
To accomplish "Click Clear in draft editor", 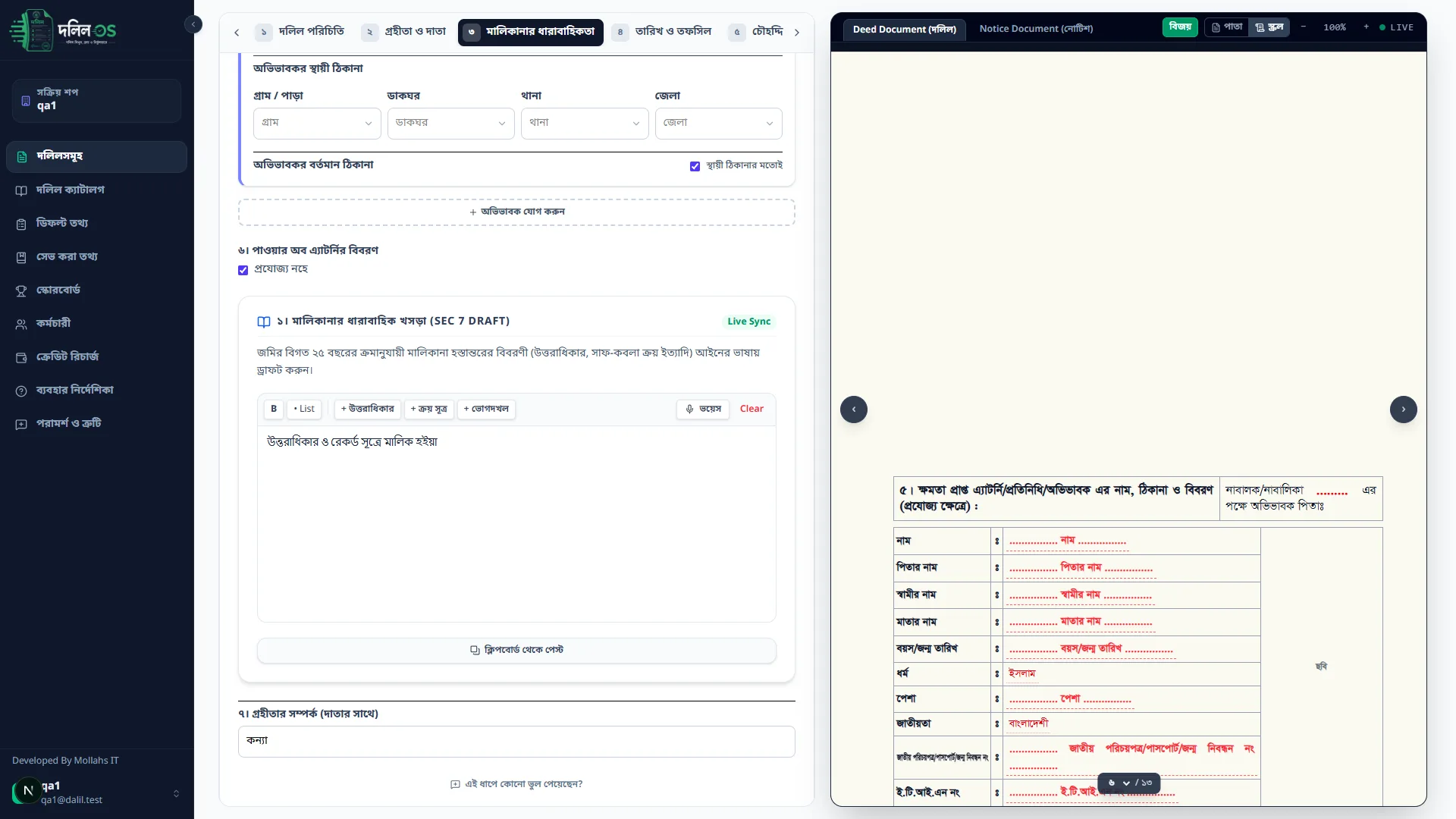I will tap(751, 409).
